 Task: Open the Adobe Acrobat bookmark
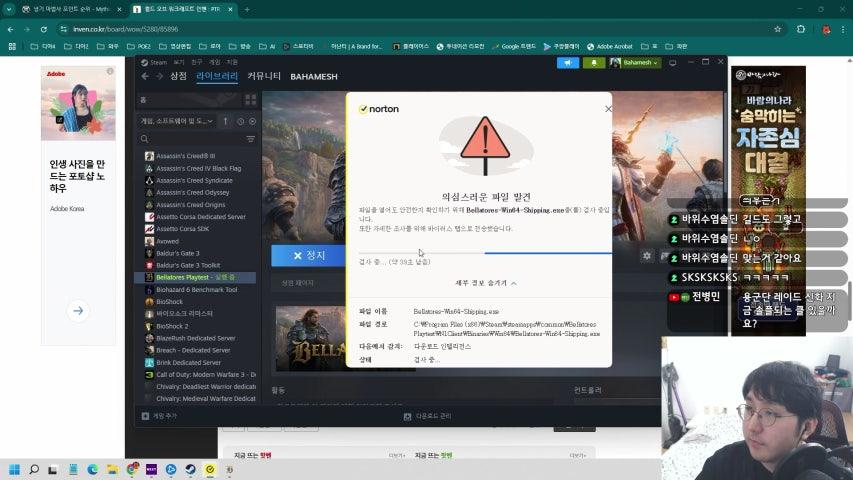609,47
